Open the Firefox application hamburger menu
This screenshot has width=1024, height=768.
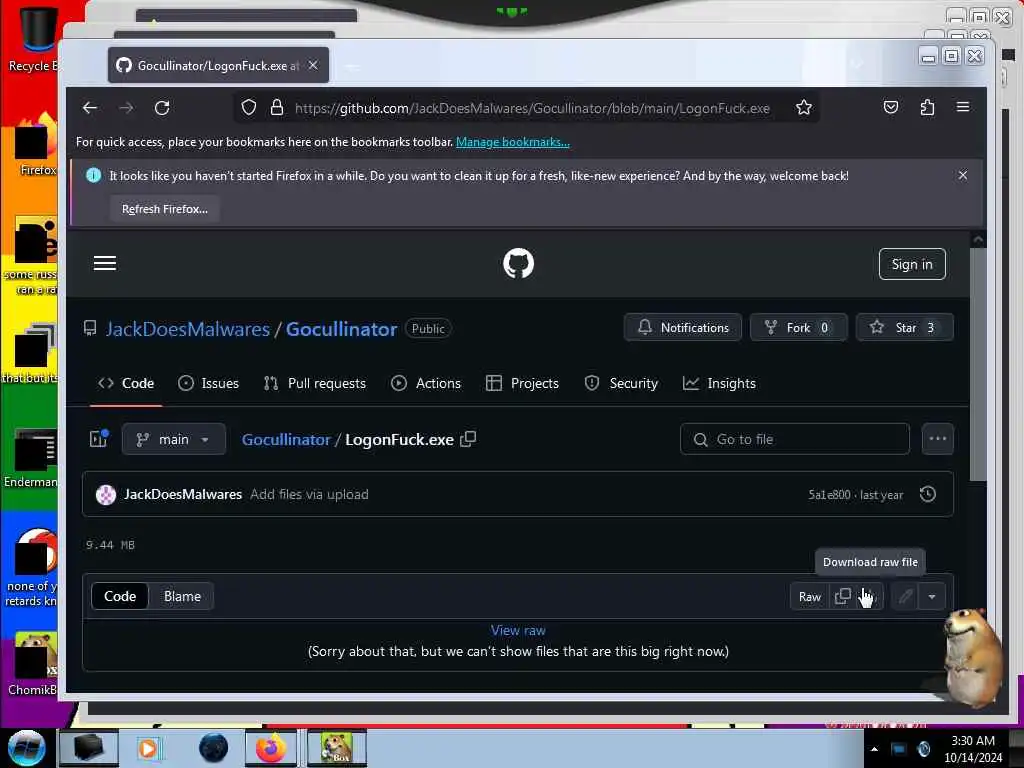[x=963, y=107]
